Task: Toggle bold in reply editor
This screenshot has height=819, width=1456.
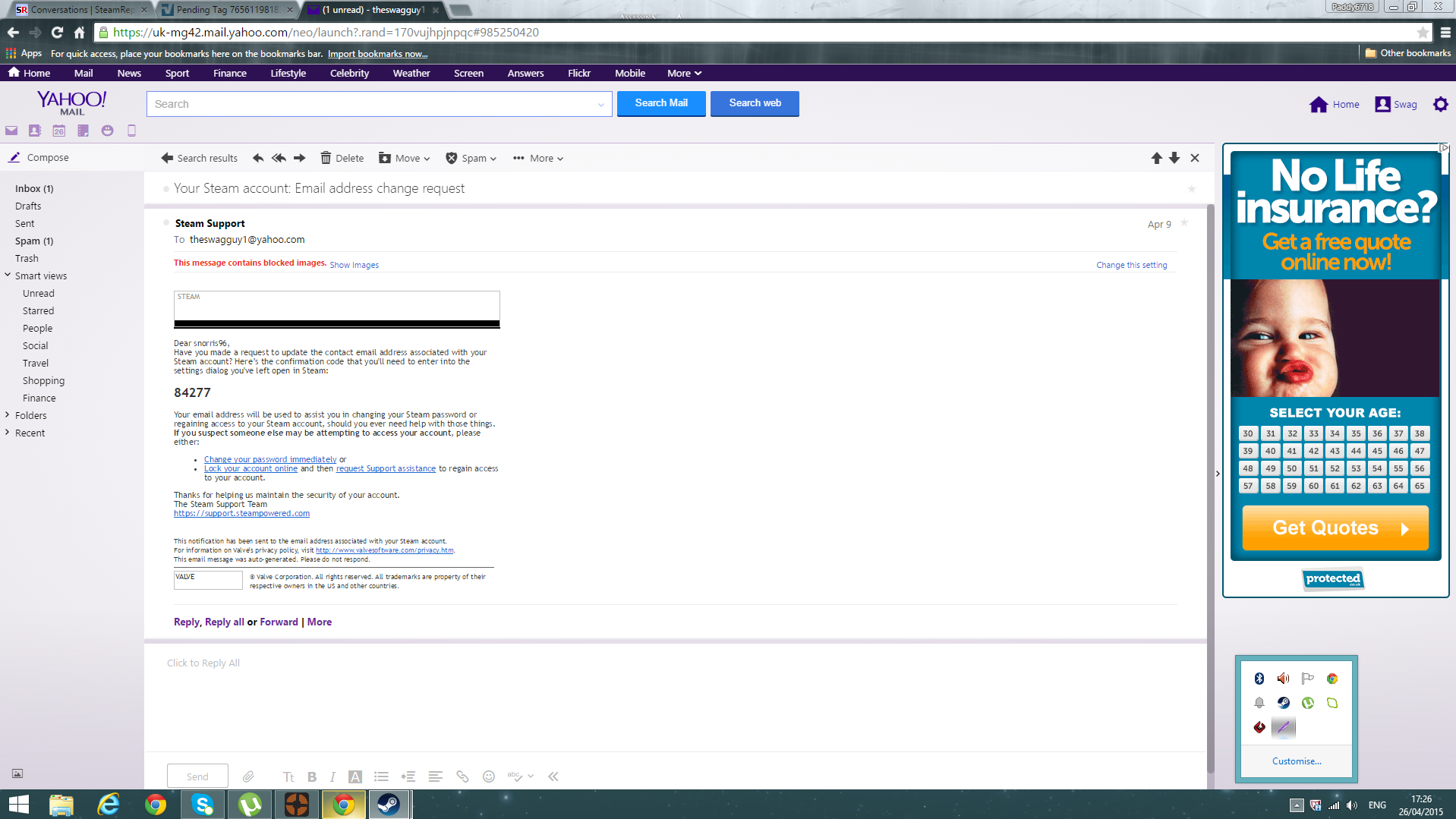Action: pos(312,776)
